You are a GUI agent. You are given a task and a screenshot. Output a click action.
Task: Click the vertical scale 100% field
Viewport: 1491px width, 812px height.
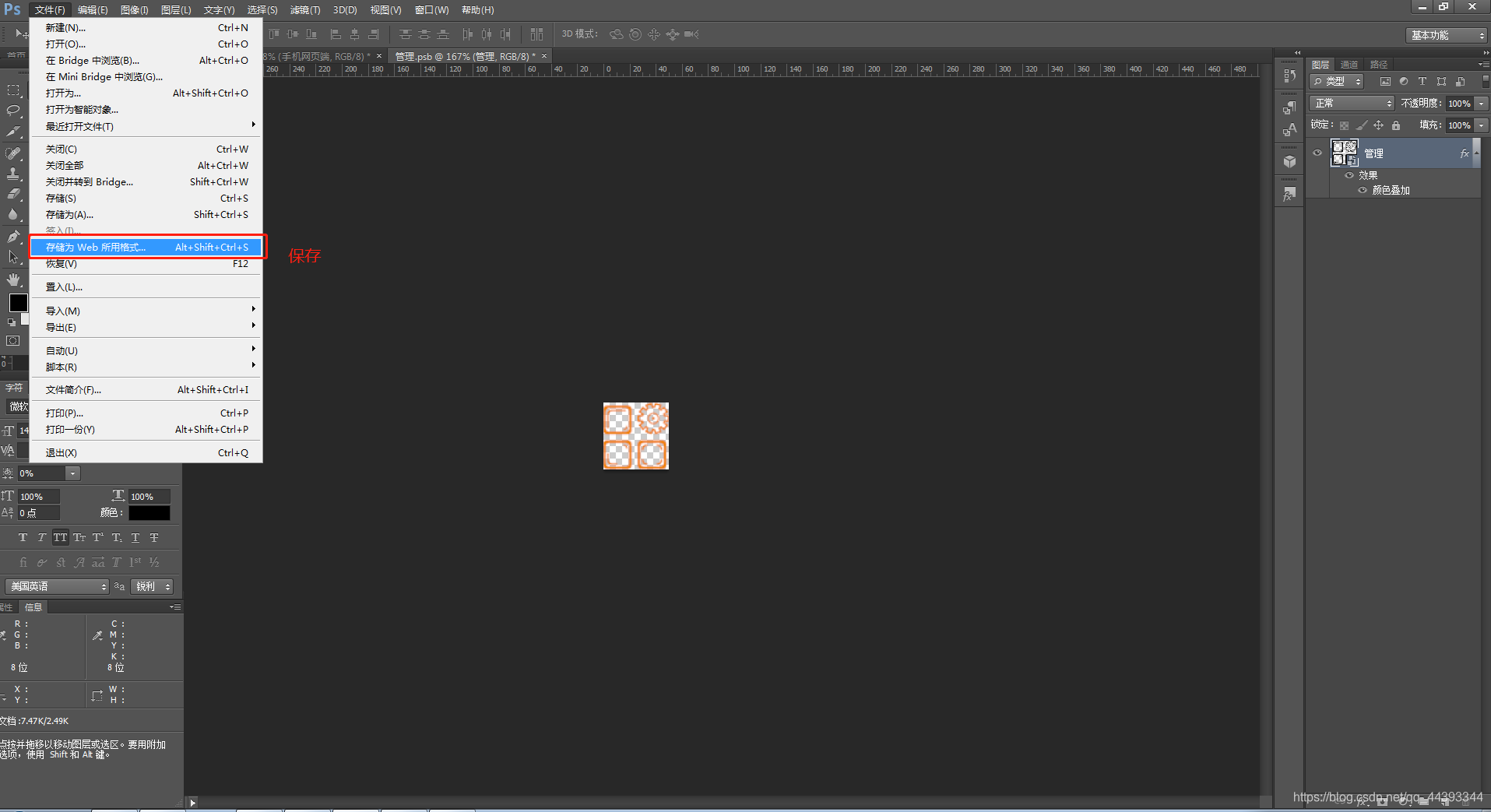39,497
